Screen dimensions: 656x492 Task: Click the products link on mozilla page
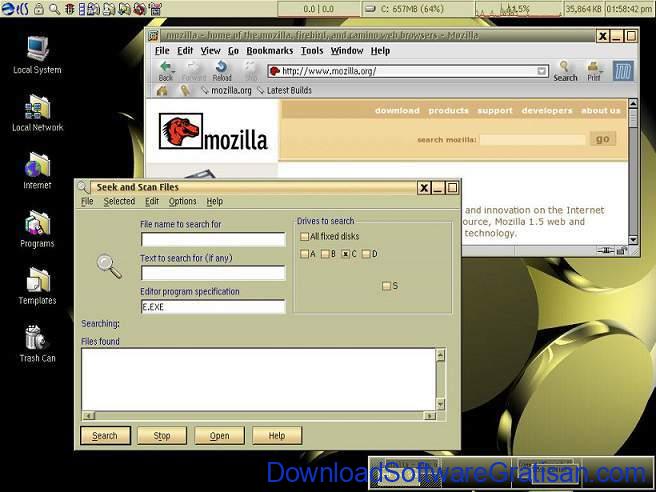click(x=448, y=110)
